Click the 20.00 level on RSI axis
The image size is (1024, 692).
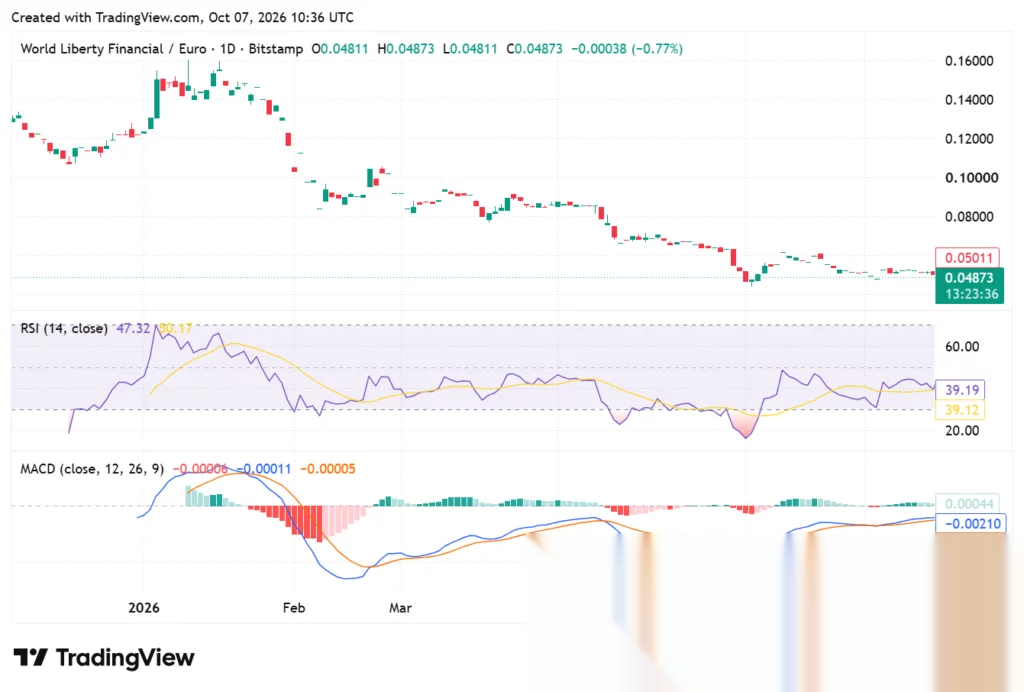962,430
